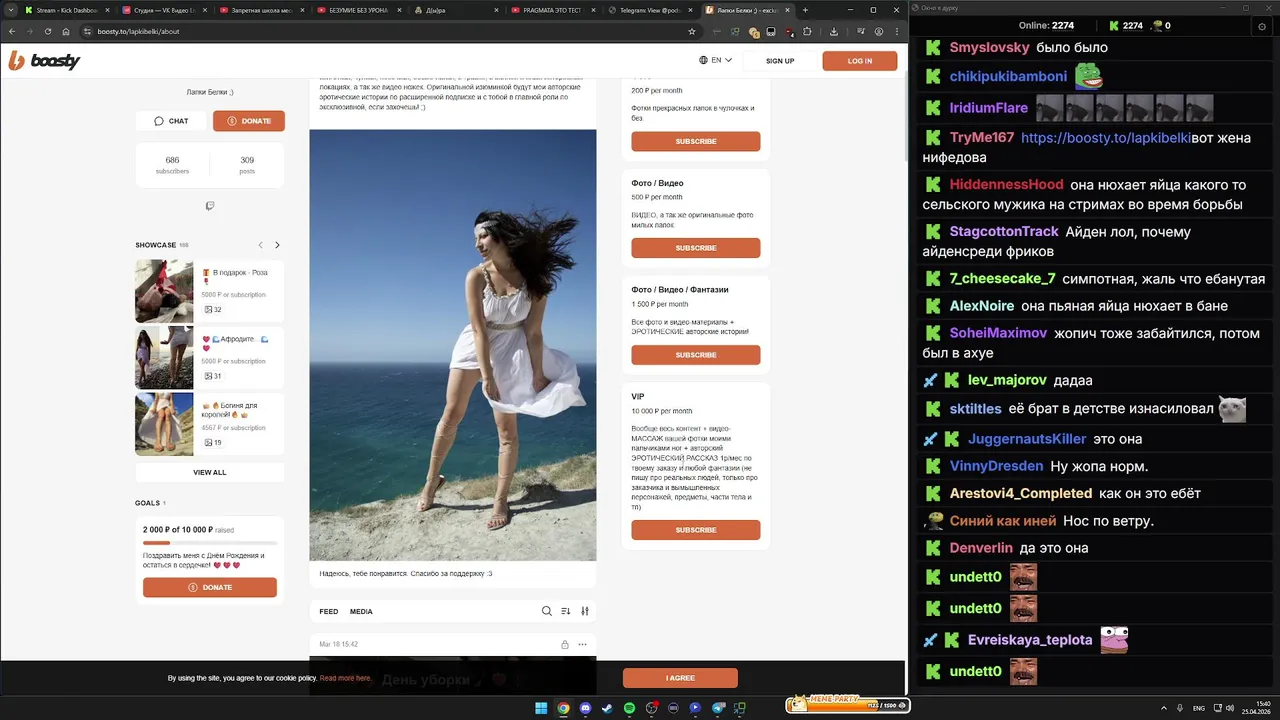Switch to 'PRAGMATA ЭТО ТЕСТ' browser tab
The height and width of the screenshot is (720, 1280).
click(552, 10)
